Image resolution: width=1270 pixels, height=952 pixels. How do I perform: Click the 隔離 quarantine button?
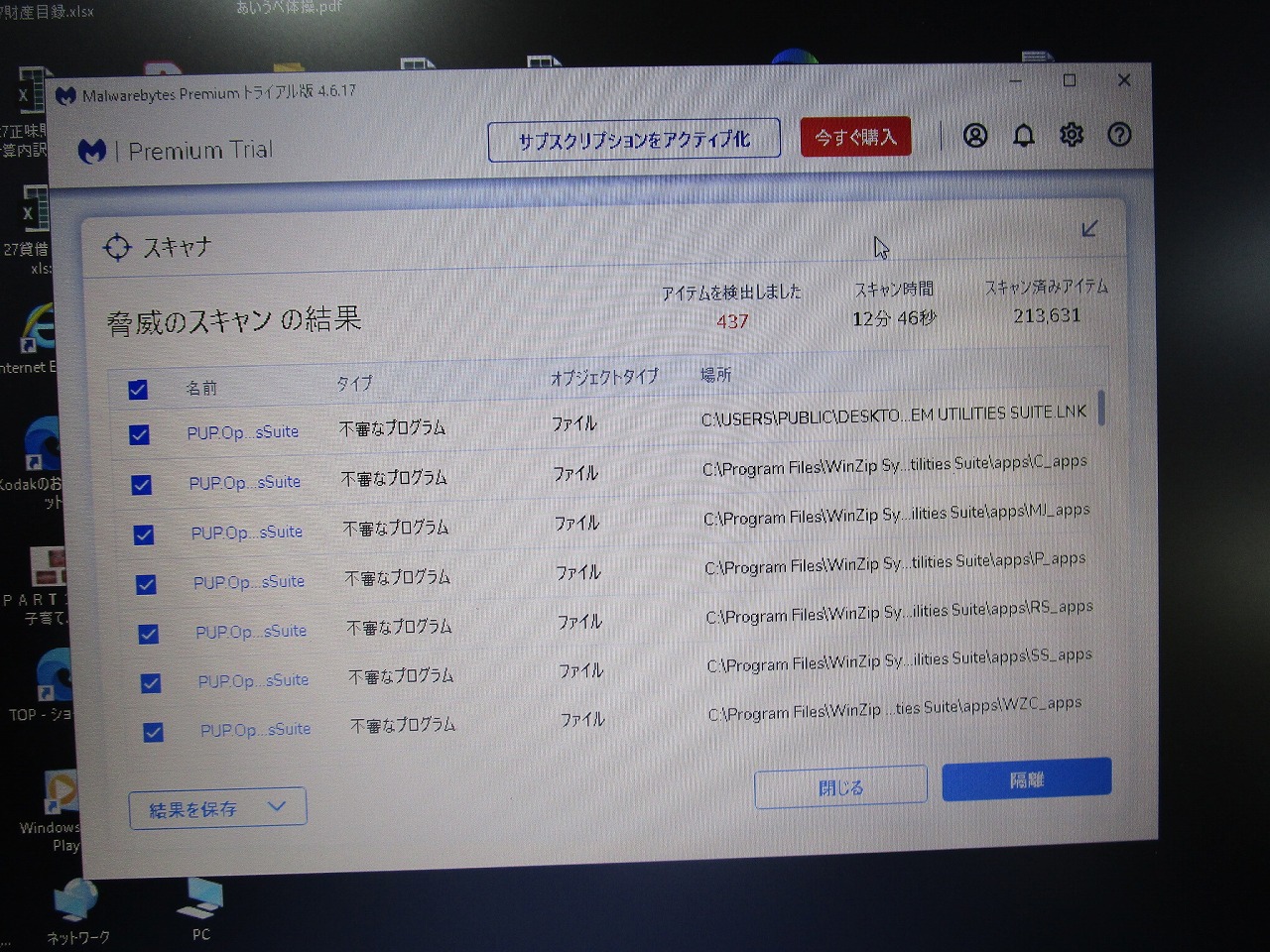pos(1026,779)
